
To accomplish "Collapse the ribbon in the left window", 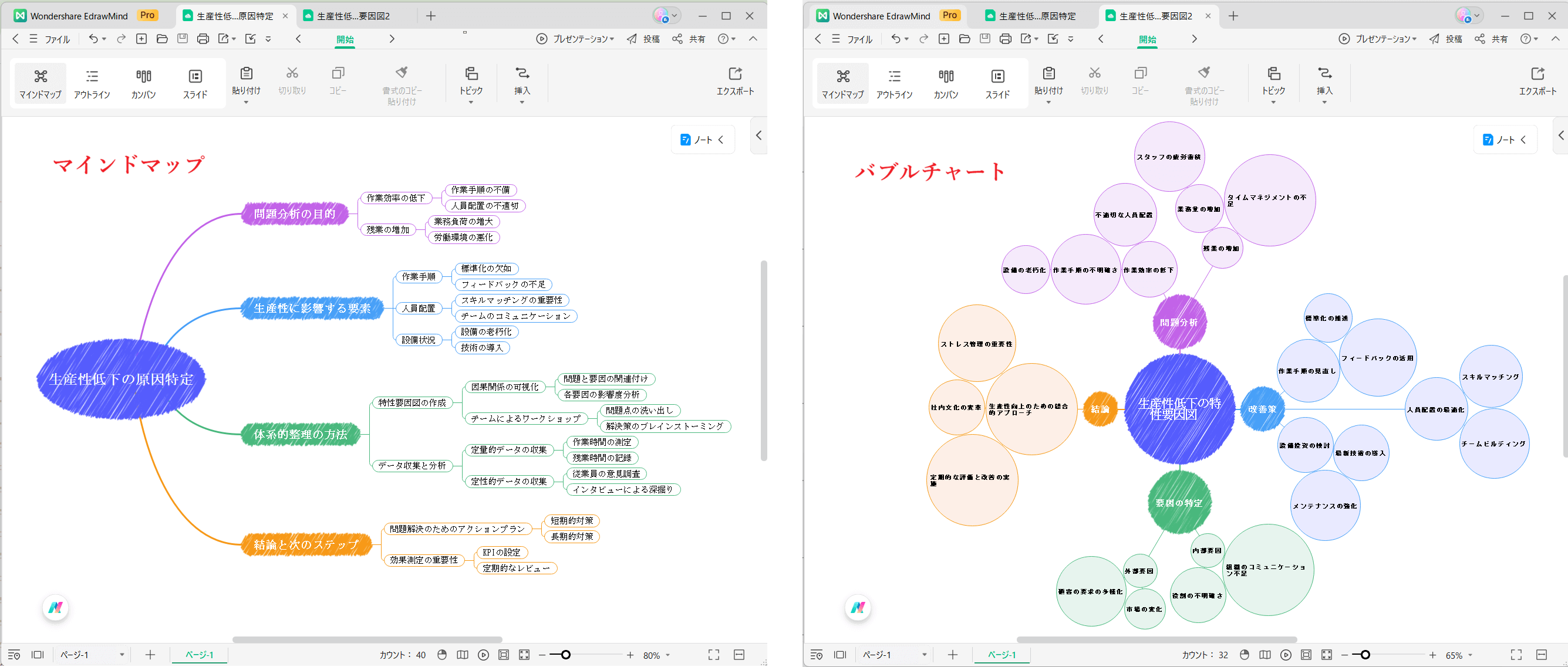I will coord(753,39).
